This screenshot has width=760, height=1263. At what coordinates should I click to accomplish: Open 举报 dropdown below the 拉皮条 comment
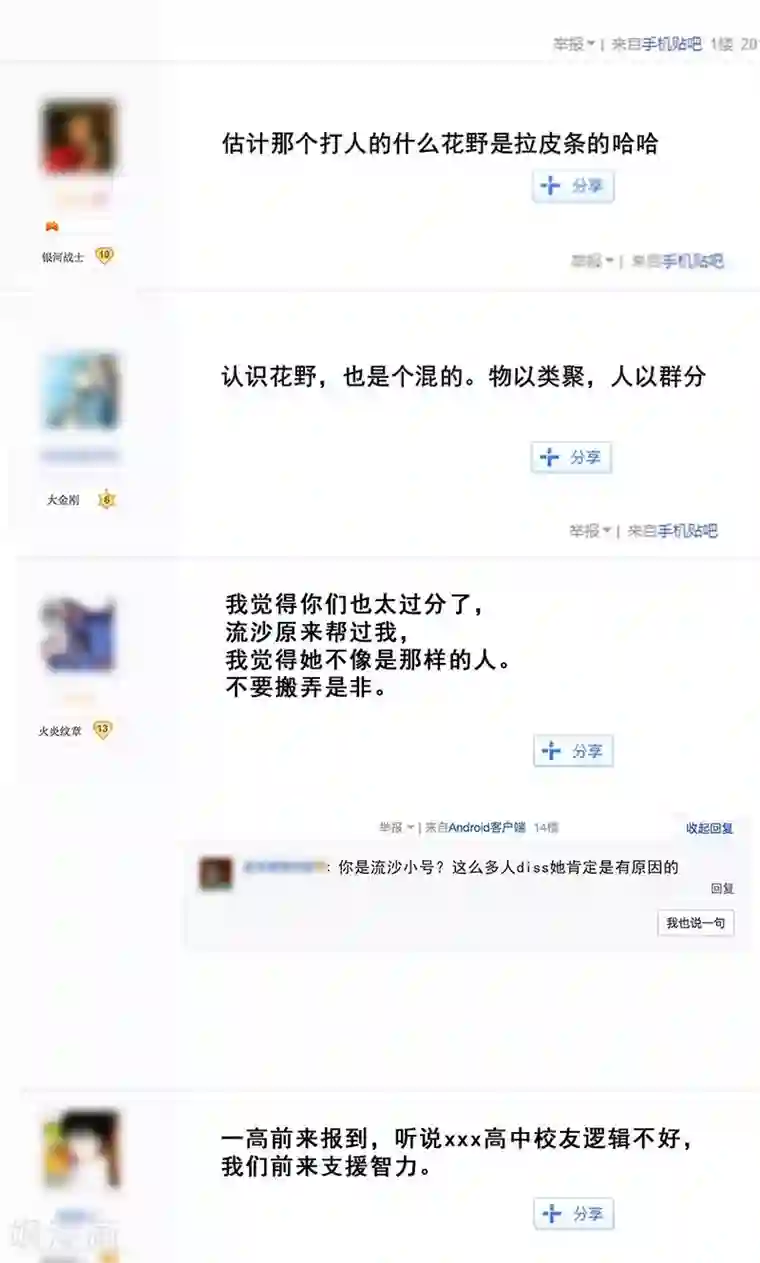[x=591, y=261]
